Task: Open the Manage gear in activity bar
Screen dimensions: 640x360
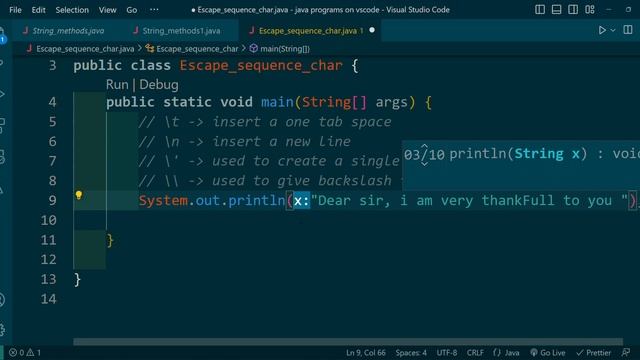Action: point(2,329)
